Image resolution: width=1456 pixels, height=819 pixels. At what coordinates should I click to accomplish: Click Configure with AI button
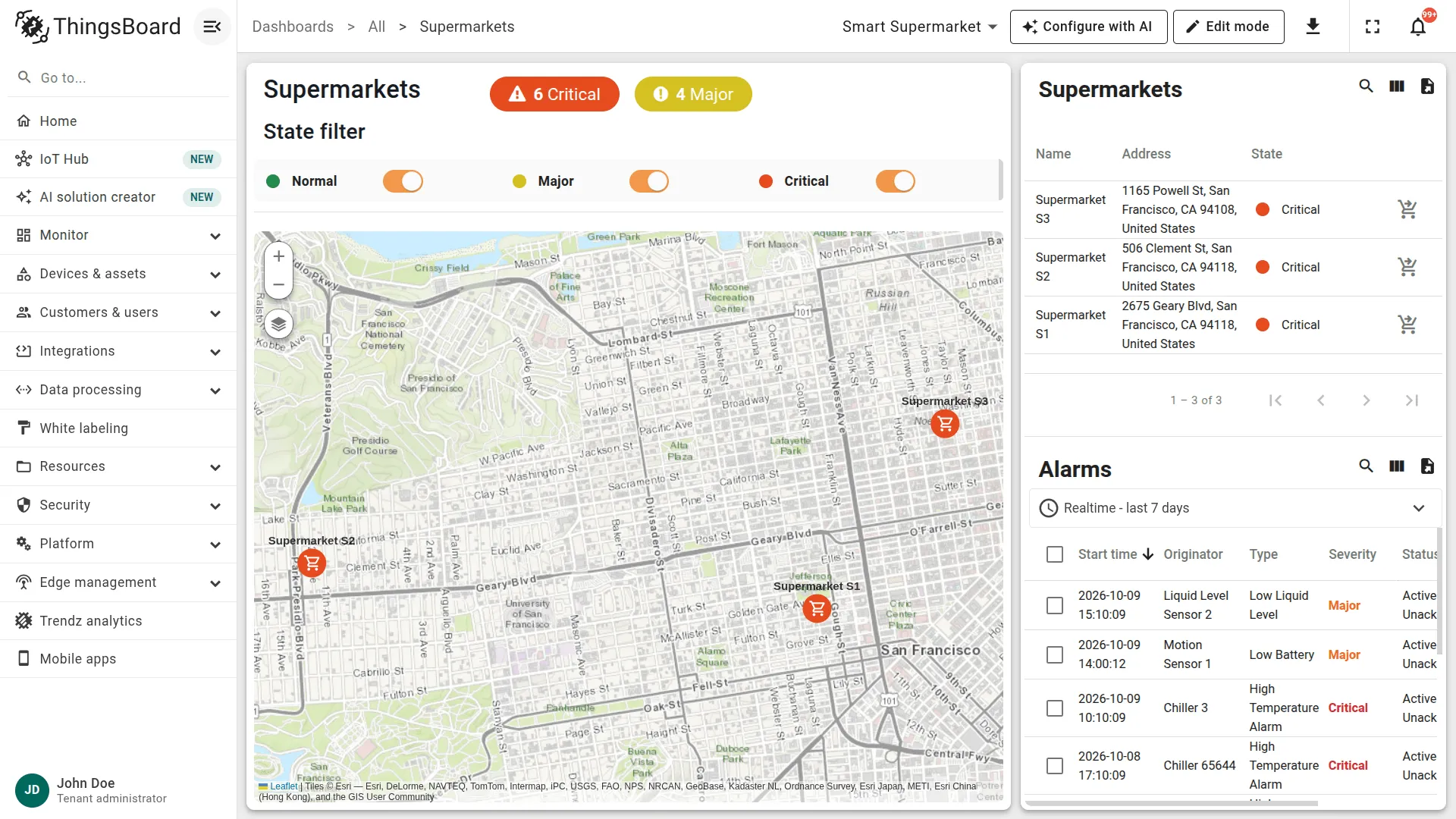pos(1088,27)
